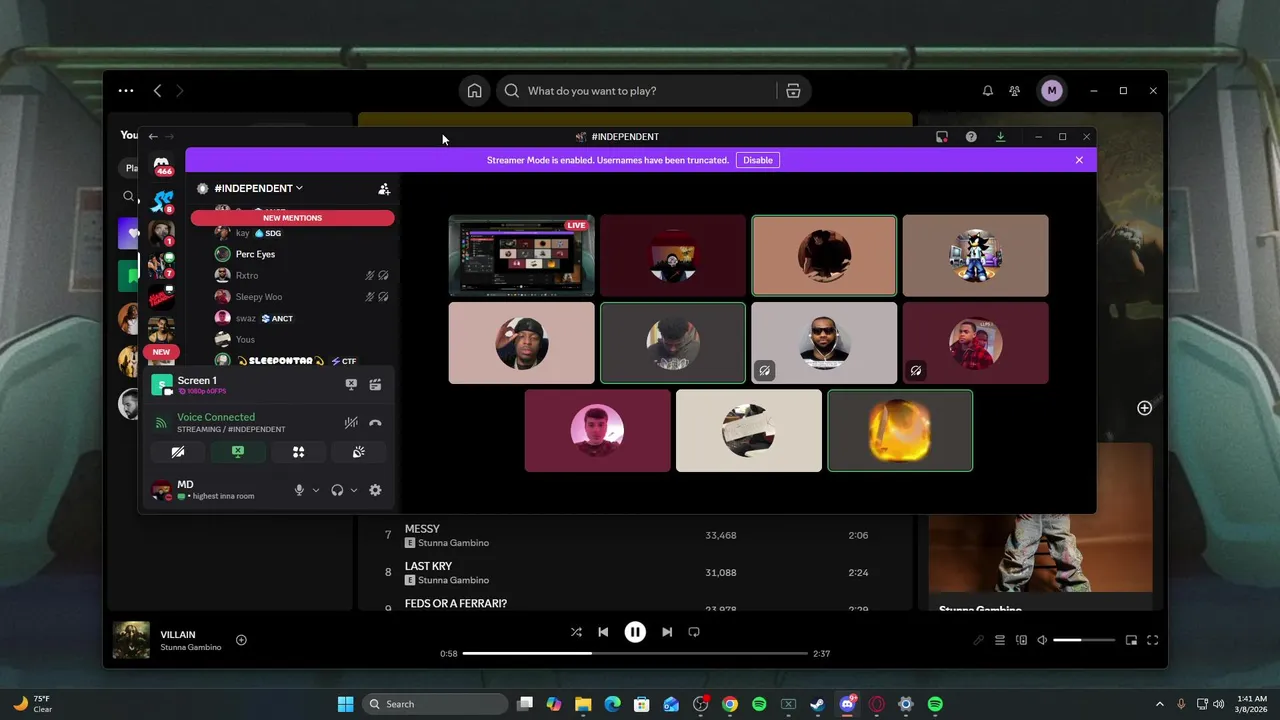
Task: Toggle repeat in Spotify player
Action: coord(694,632)
